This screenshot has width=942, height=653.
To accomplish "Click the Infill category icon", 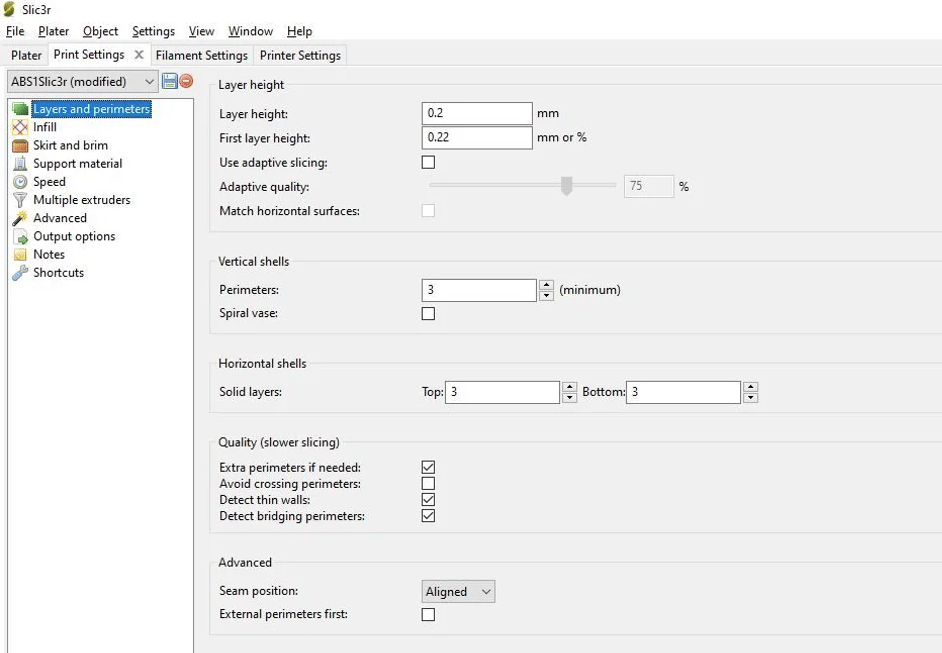I will click(20, 127).
